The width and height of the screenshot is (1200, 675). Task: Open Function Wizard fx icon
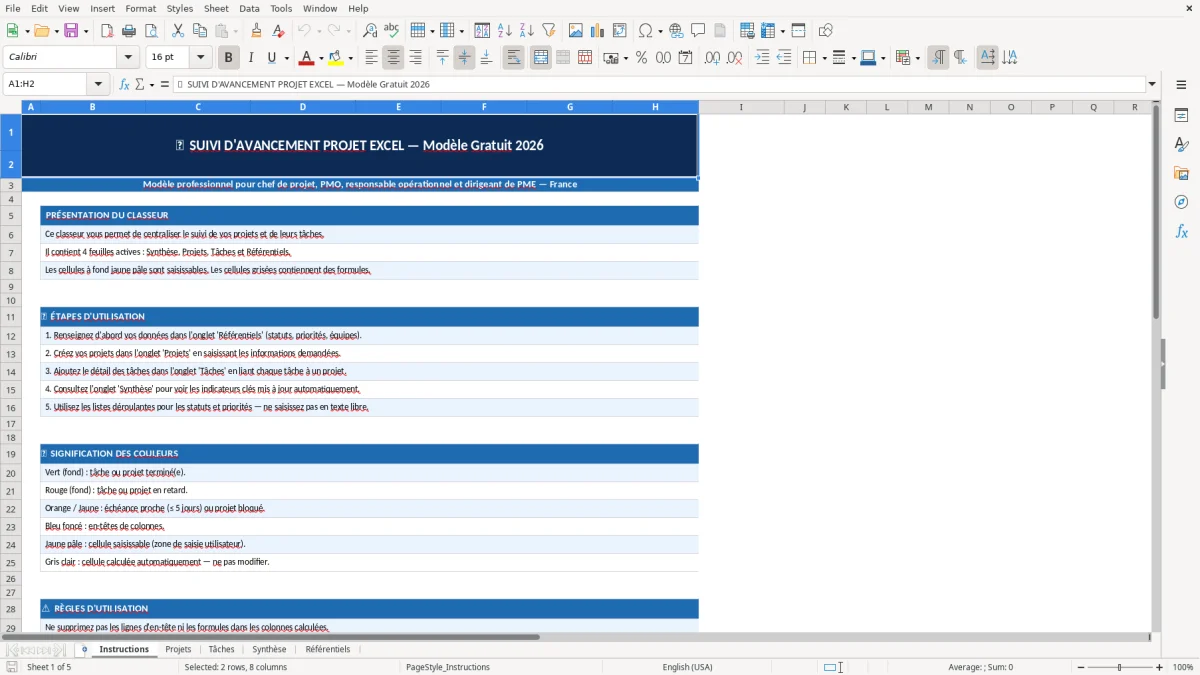coord(124,84)
